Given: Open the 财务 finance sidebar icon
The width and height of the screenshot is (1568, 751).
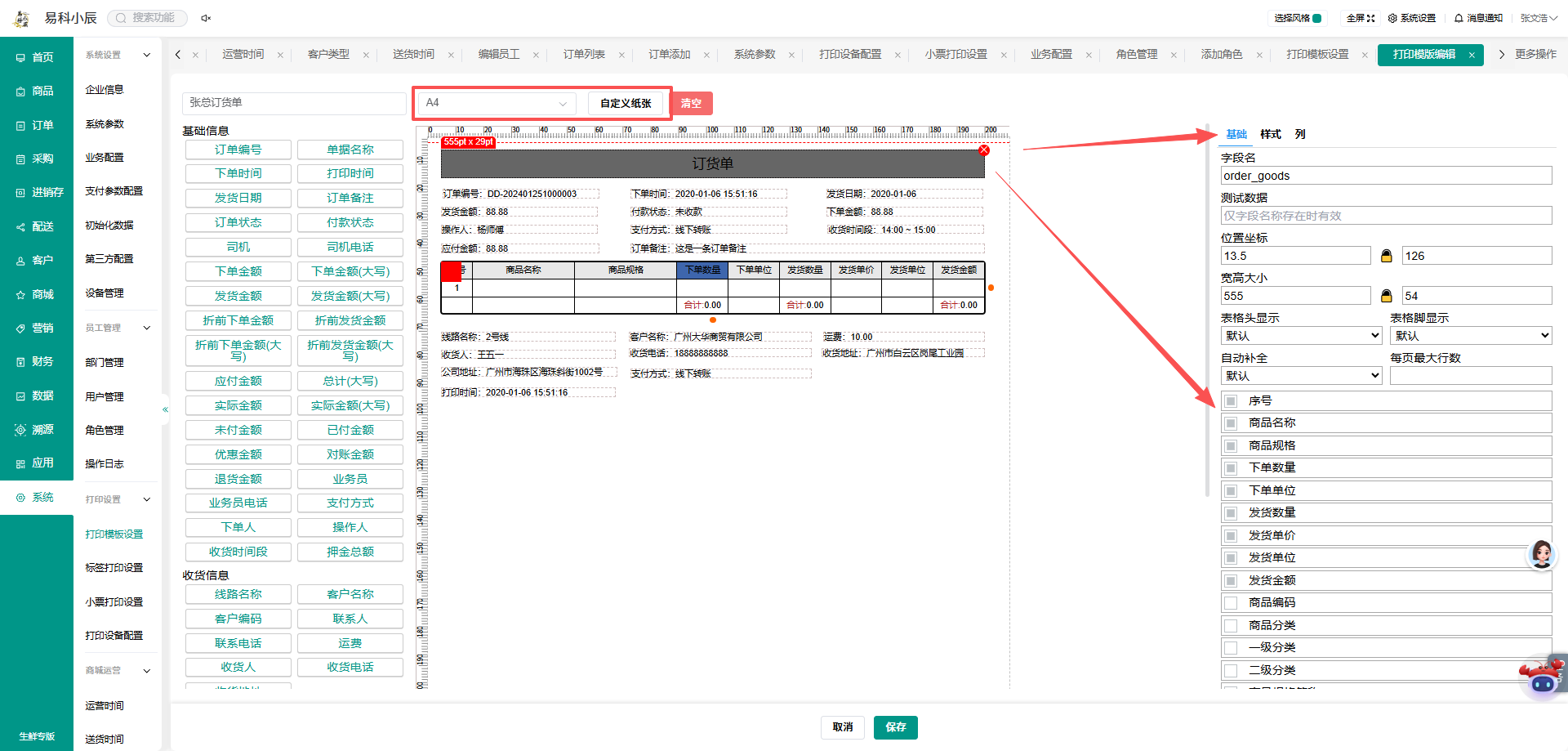Looking at the screenshot, I should tap(20, 362).
